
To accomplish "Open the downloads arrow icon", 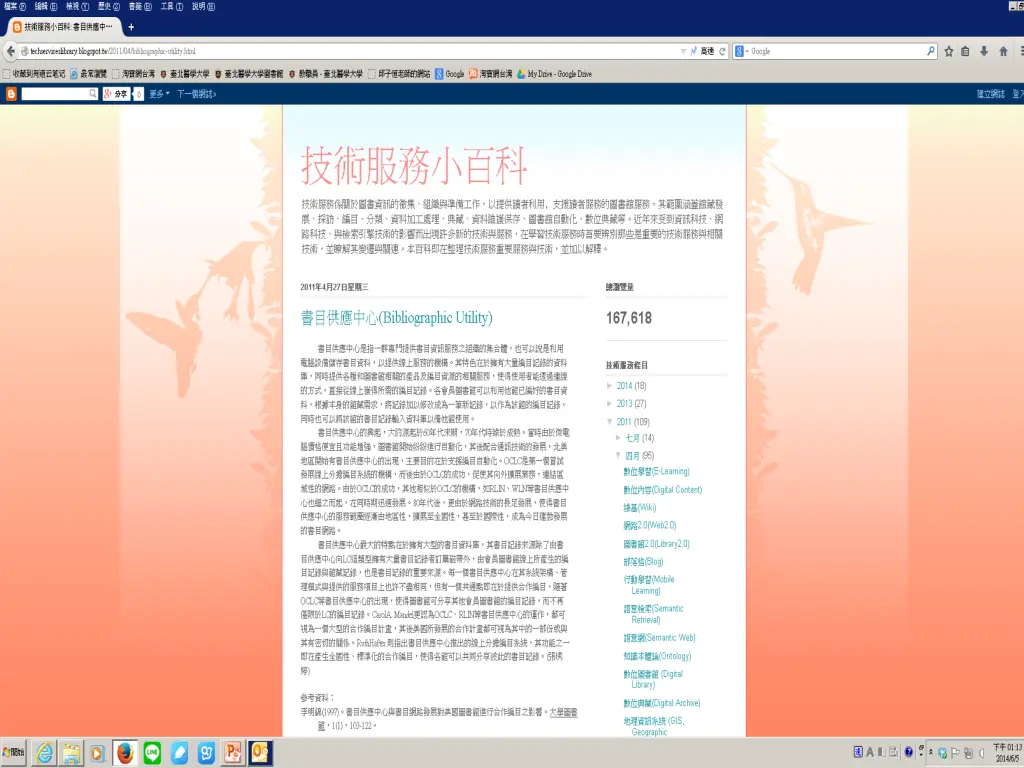I will [985, 51].
